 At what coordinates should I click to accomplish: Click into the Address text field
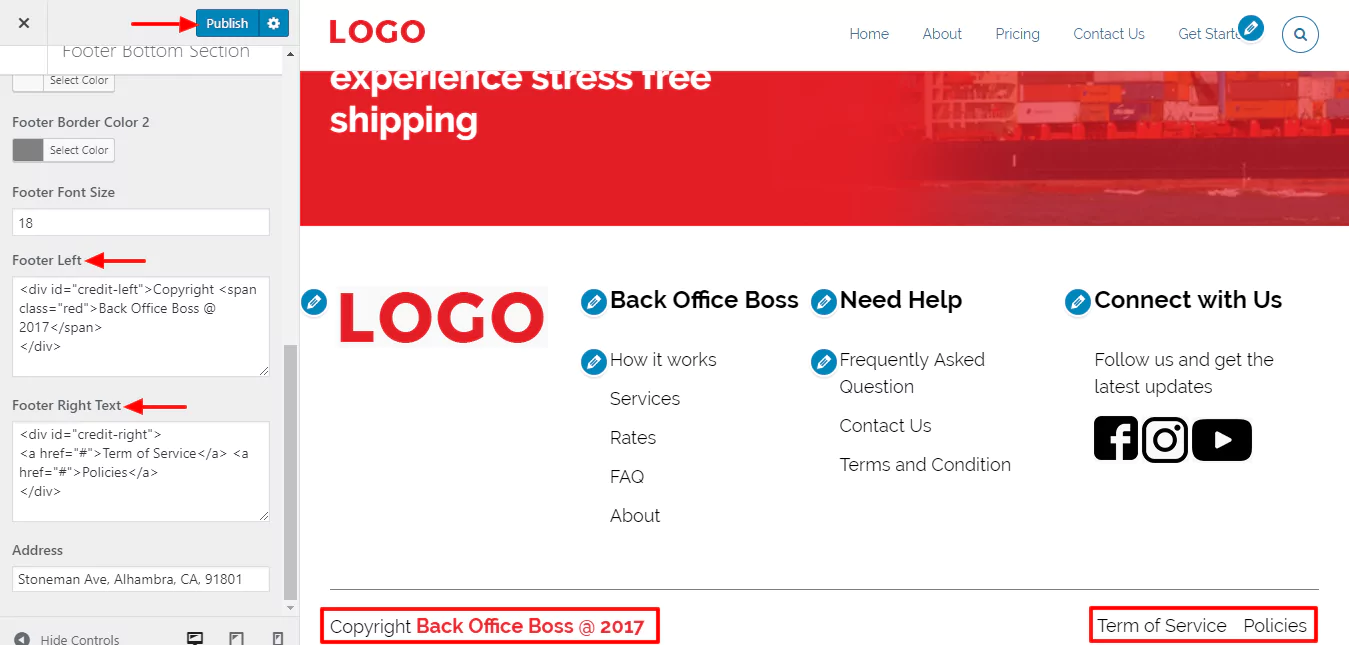click(141, 579)
